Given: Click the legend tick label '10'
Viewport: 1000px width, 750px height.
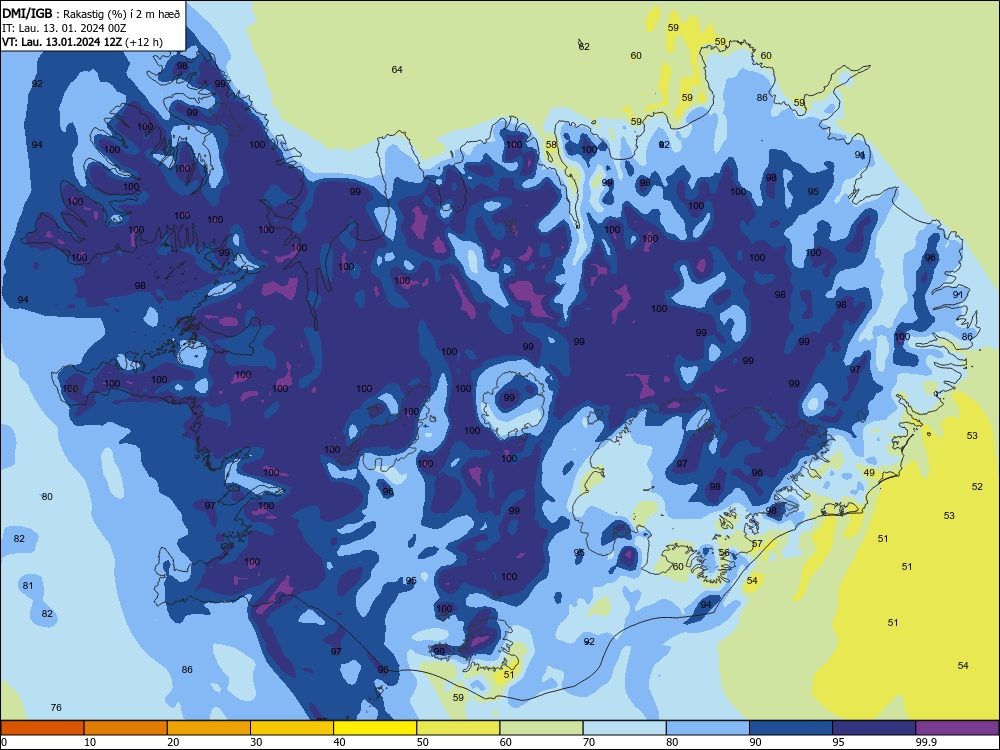Looking at the screenshot, I should click(x=90, y=742).
